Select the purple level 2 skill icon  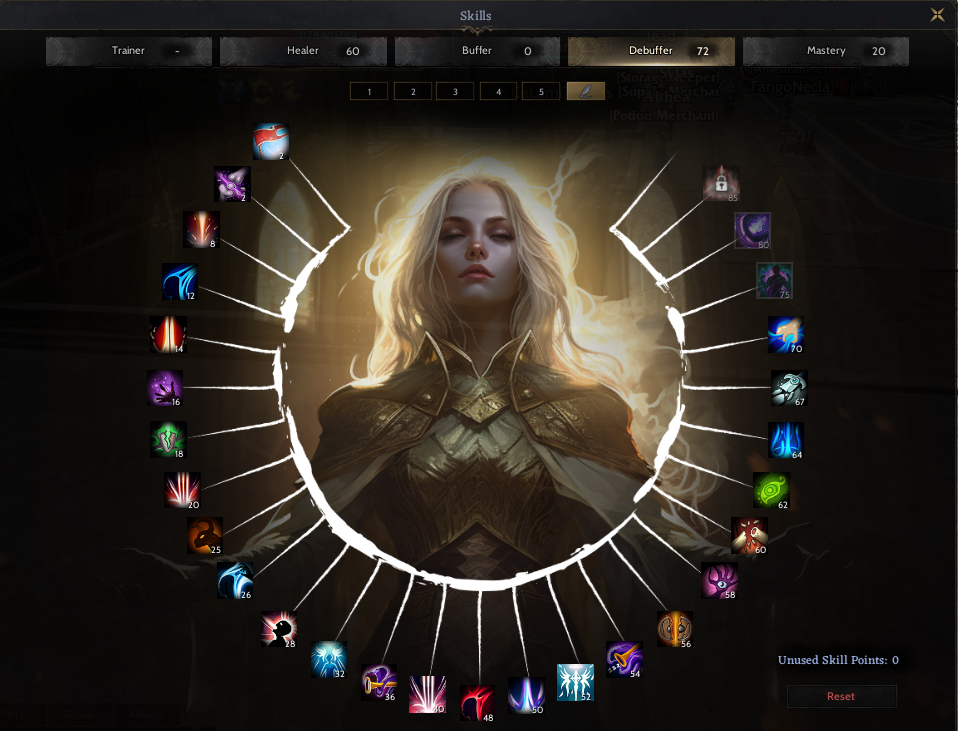[232, 184]
